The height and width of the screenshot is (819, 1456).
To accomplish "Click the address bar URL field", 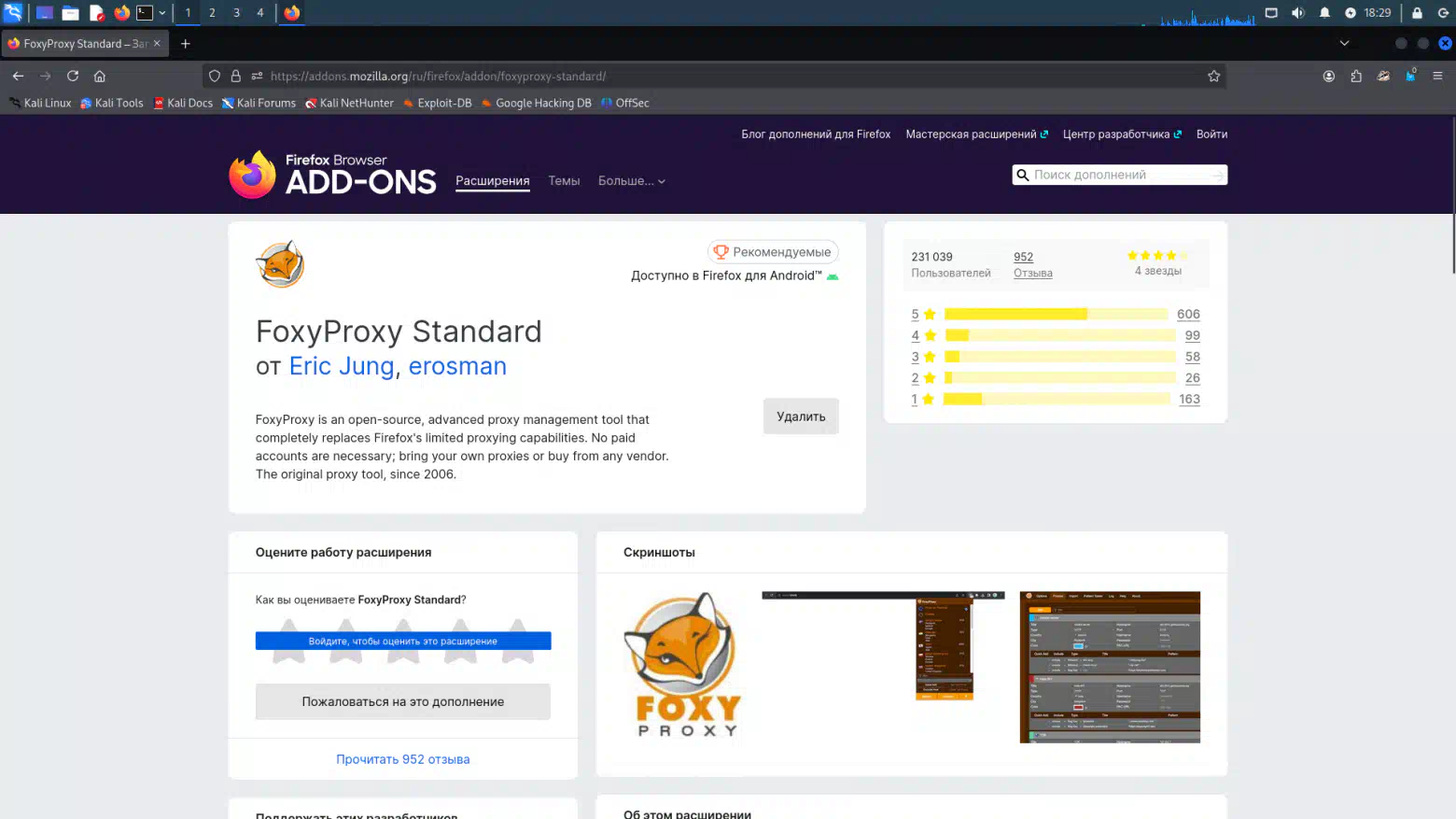I will click(714, 76).
